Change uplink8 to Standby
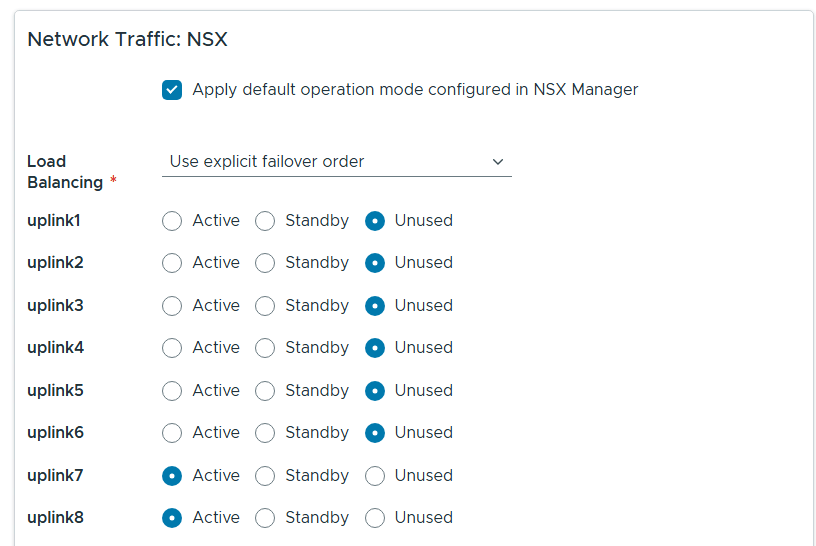The width and height of the screenshot is (816, 546). [265, 518]
